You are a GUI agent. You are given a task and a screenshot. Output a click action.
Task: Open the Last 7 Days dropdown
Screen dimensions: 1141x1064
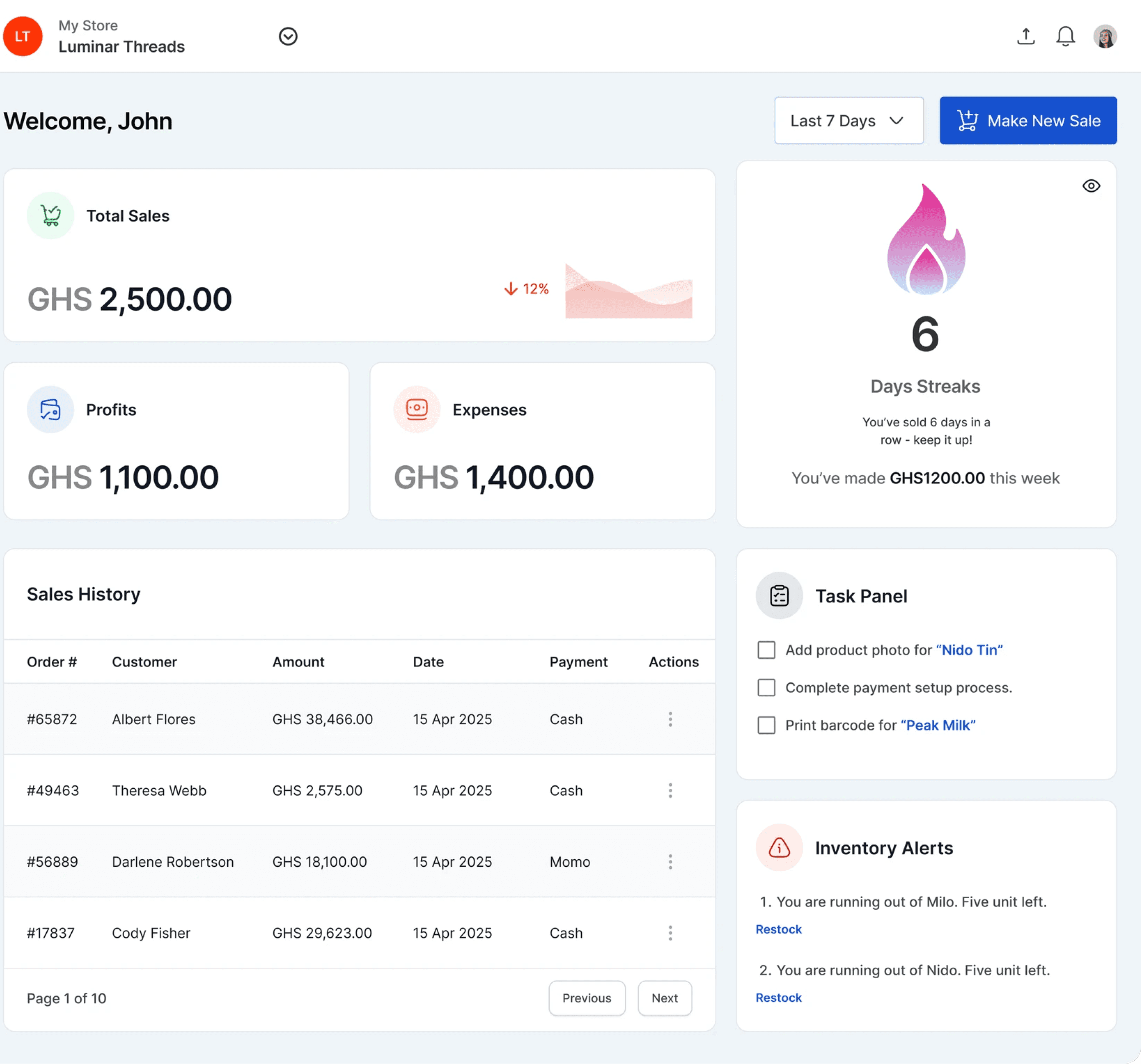(x=848, y=120)
